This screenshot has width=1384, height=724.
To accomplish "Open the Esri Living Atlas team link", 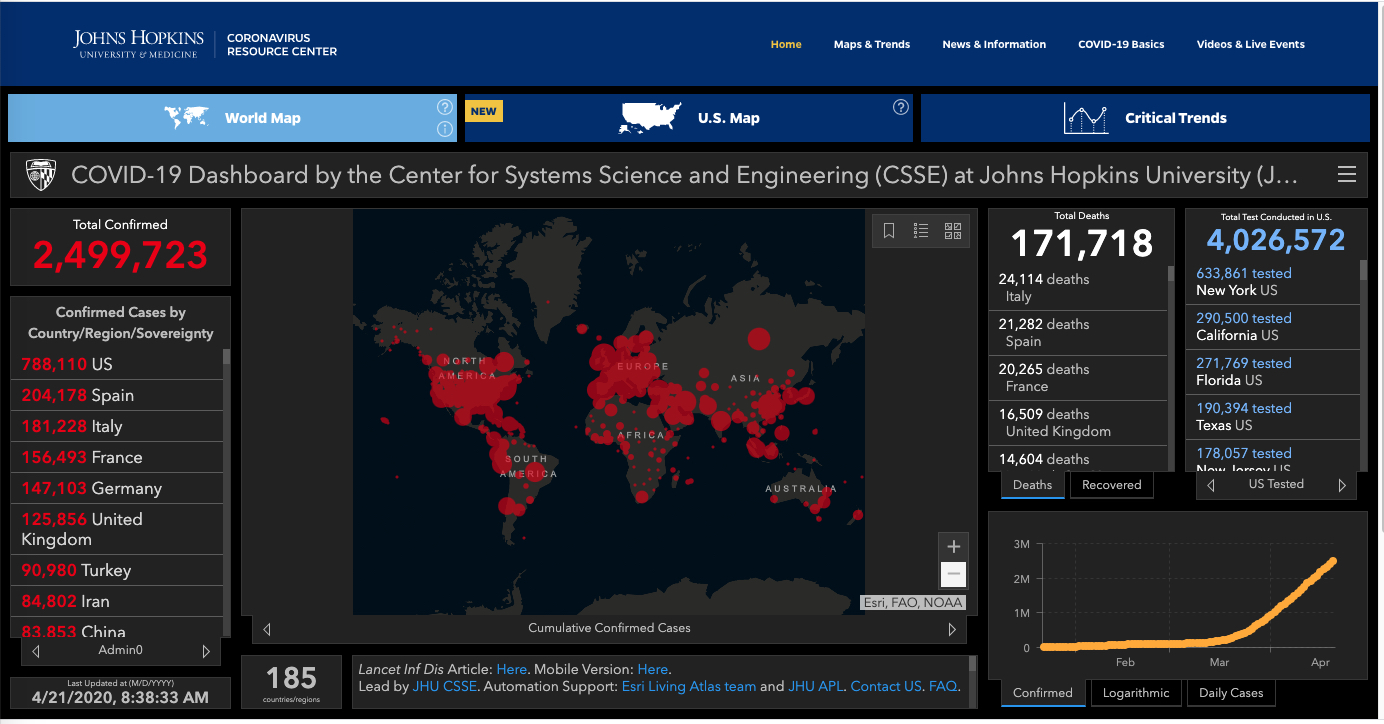I will pos(688,686).
